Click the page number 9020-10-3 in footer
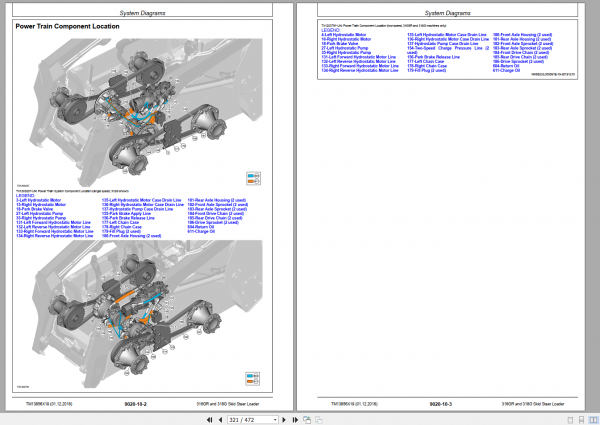 click(x=440, y=404)
